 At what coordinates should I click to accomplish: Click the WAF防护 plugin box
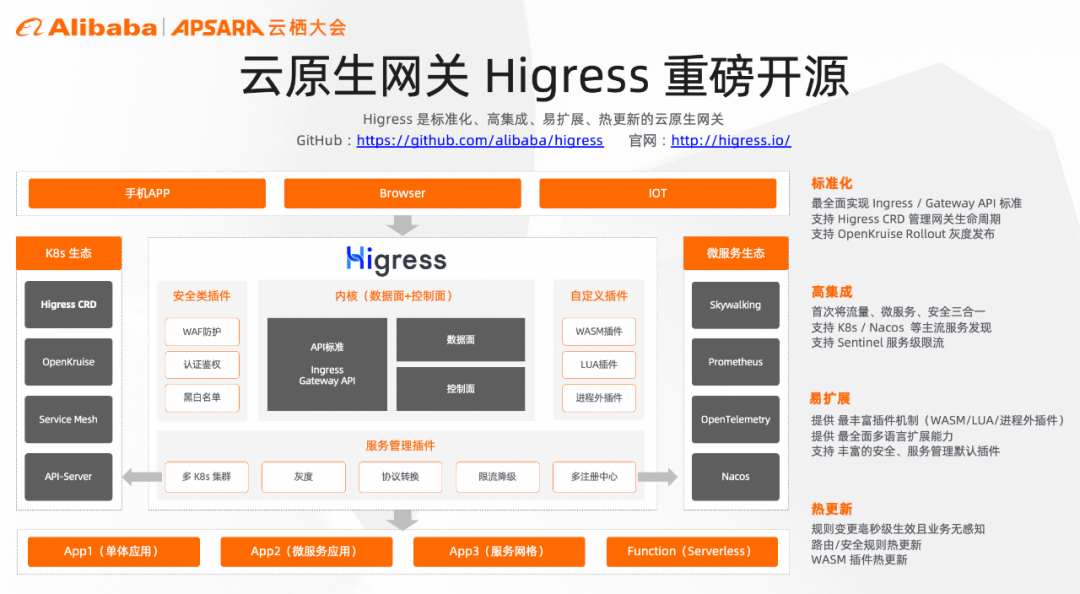202,331
